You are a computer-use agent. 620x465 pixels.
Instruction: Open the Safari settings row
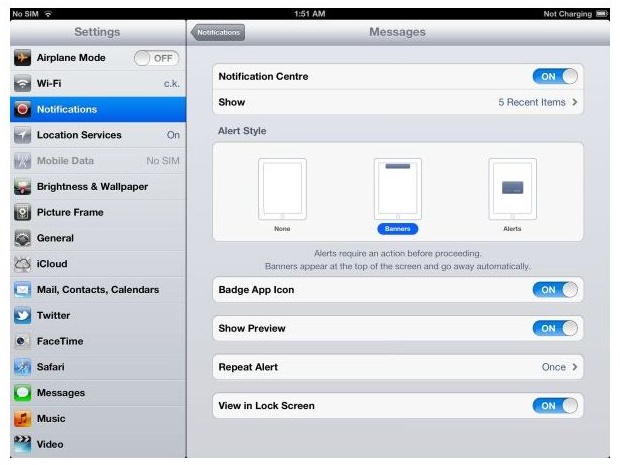[x=98, y=367]
